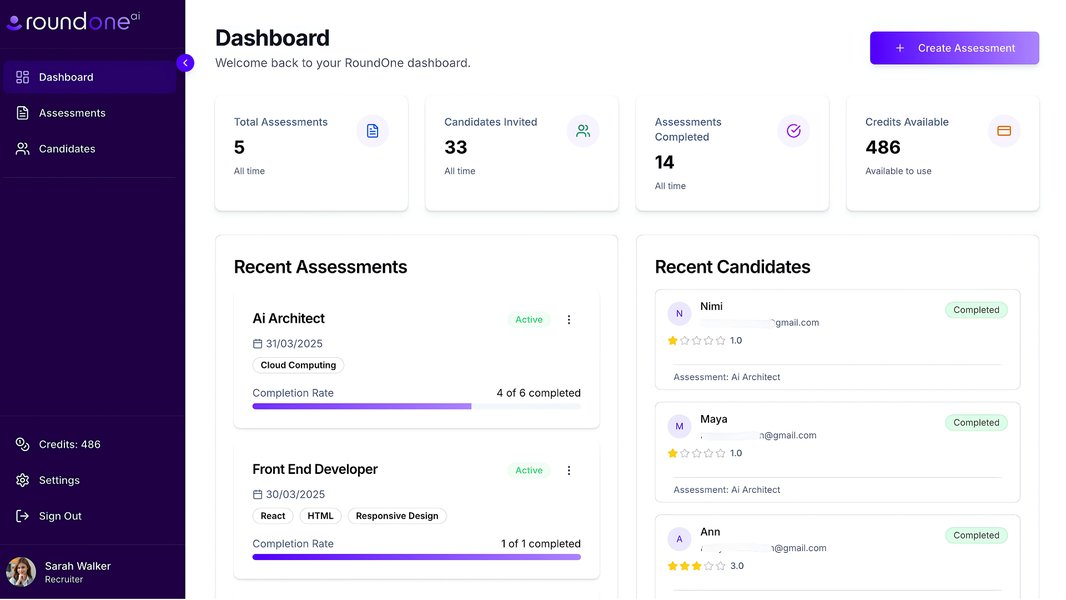Viewport: 1066px width, 600px height.
Task: Click the Total Assessments value 5
Action: (x=239, y=147)
